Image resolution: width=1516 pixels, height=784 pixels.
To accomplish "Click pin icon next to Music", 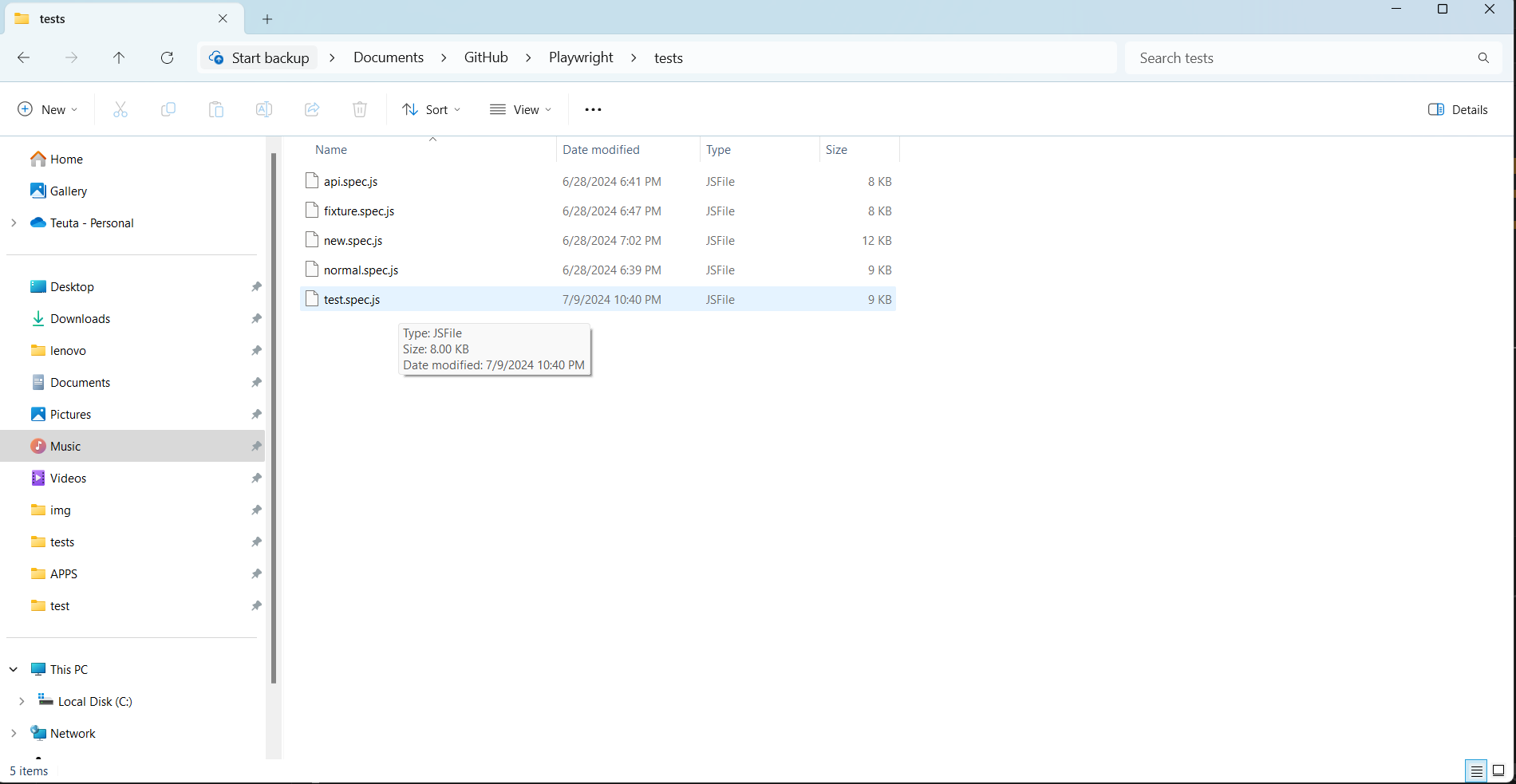I will [256, 446].
